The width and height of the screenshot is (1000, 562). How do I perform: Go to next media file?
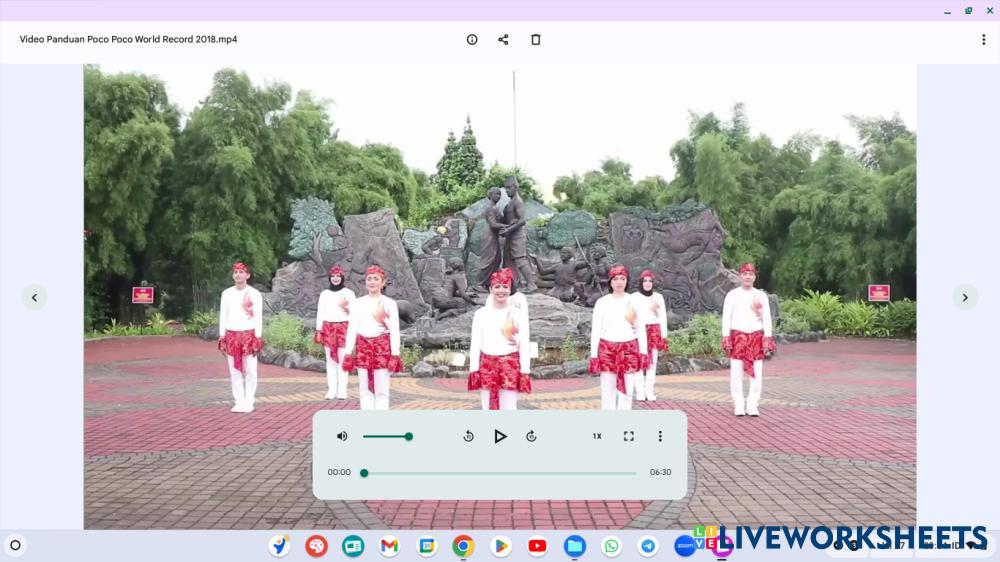coord(965,297)
